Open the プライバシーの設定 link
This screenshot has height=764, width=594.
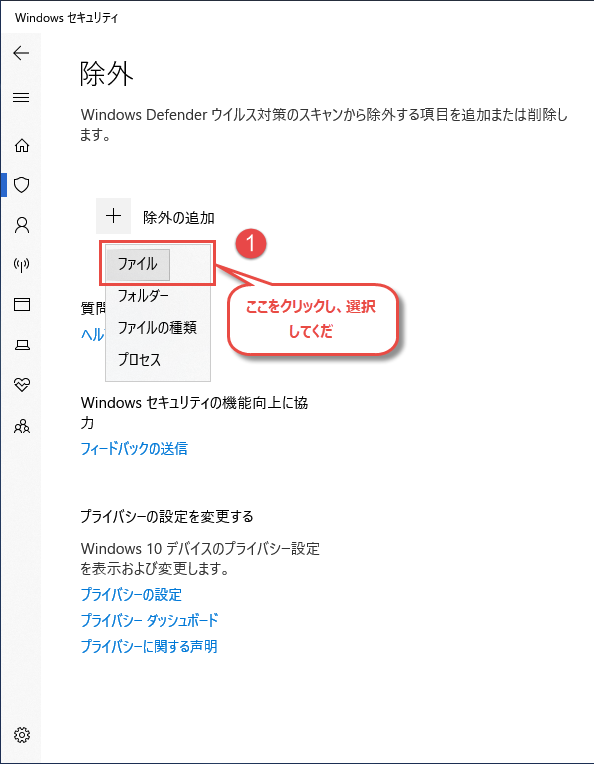pyautogui.click(x=131, y=594)
